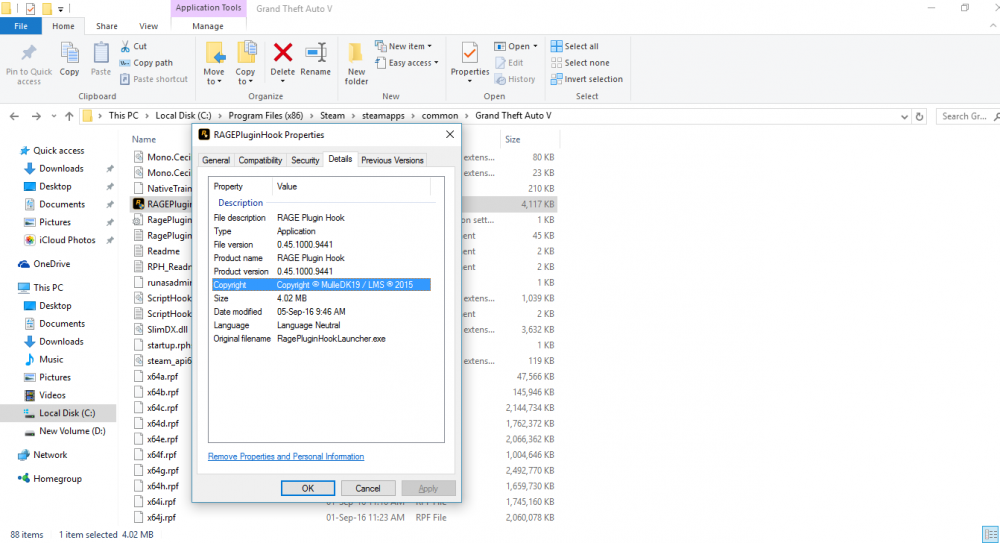The image size is (1000, 543).
Task: Open Videos under This PC
Action: pos(45,395)
